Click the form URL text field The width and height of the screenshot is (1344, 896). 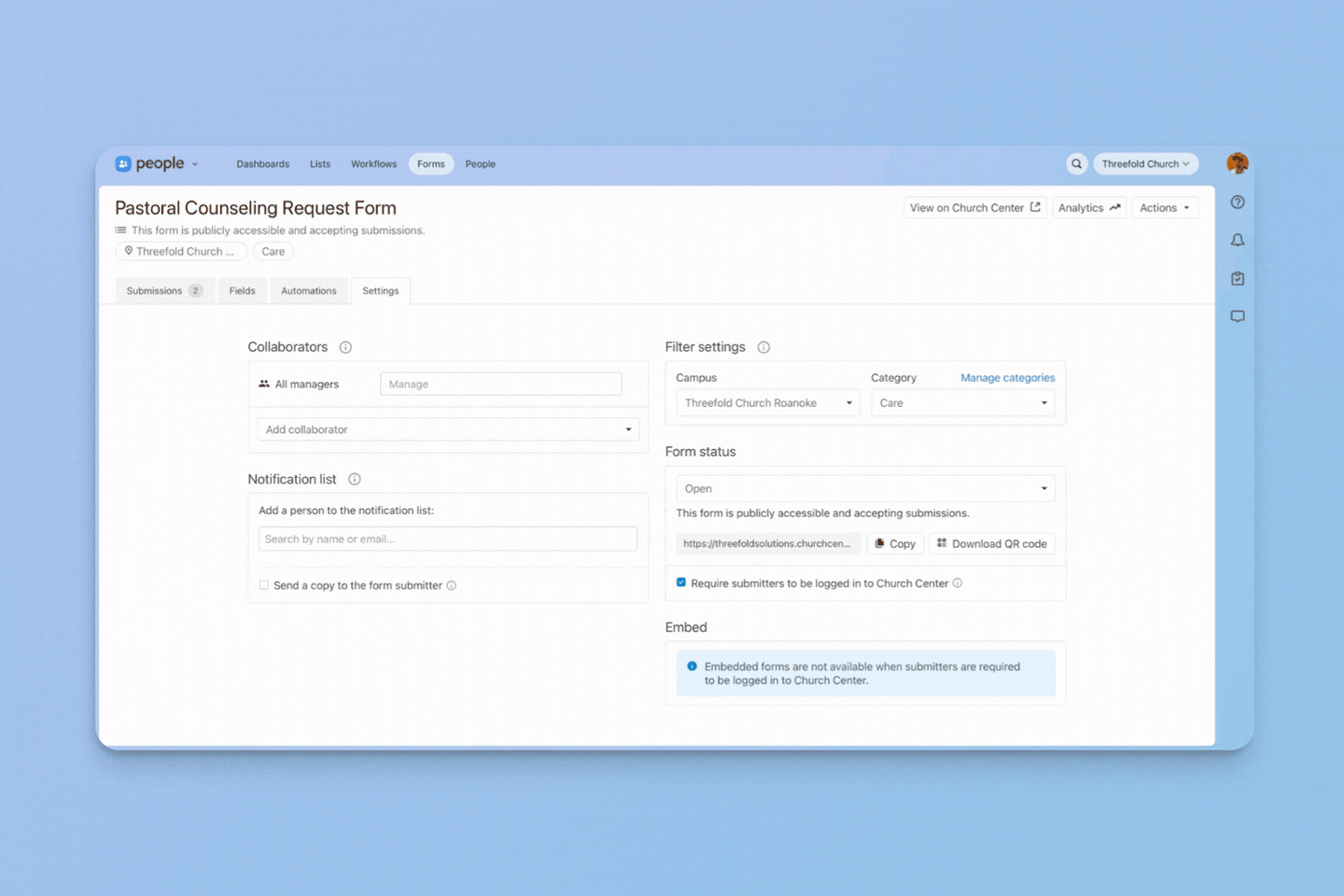[769, 544]
